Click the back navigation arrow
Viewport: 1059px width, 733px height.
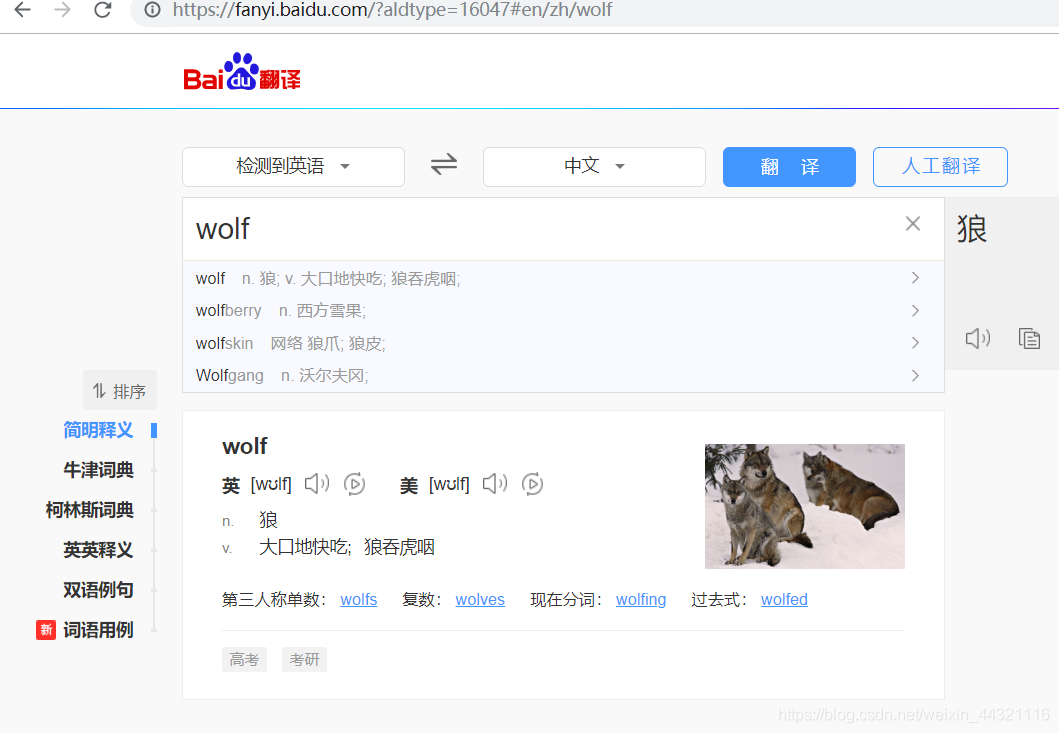click(x=22, y=12)
